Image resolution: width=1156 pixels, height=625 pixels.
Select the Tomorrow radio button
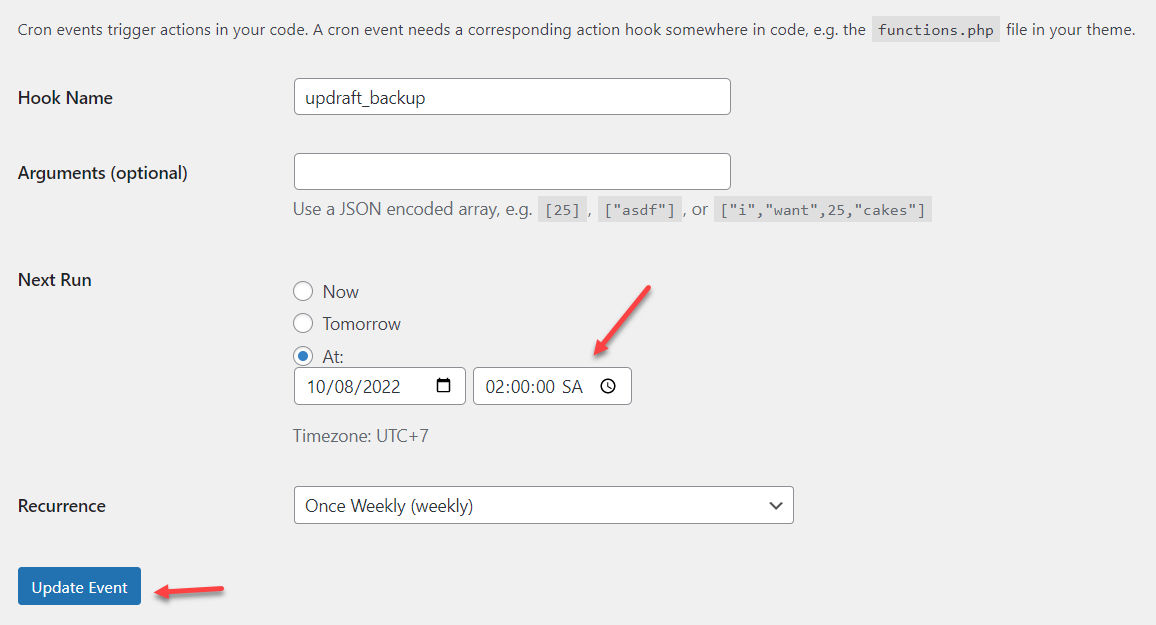(x=303, y=324)
